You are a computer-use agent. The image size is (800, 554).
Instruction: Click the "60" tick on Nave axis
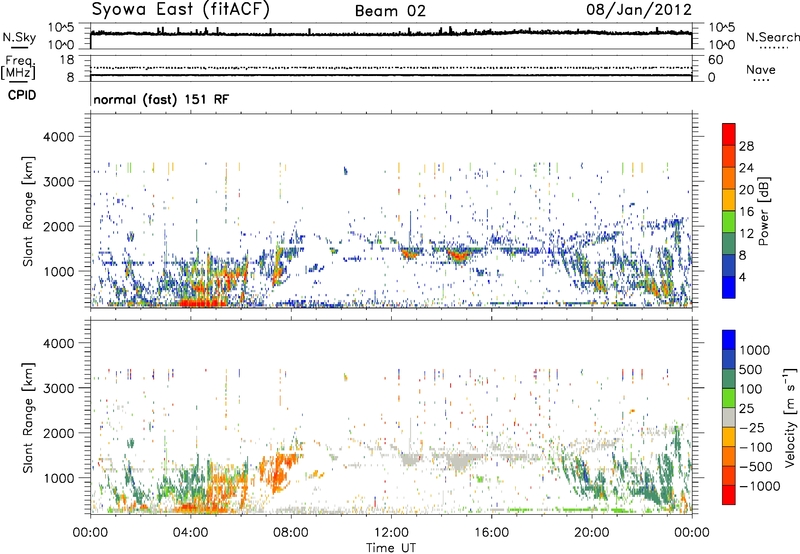pyautogui.click(x=715, y=60)
